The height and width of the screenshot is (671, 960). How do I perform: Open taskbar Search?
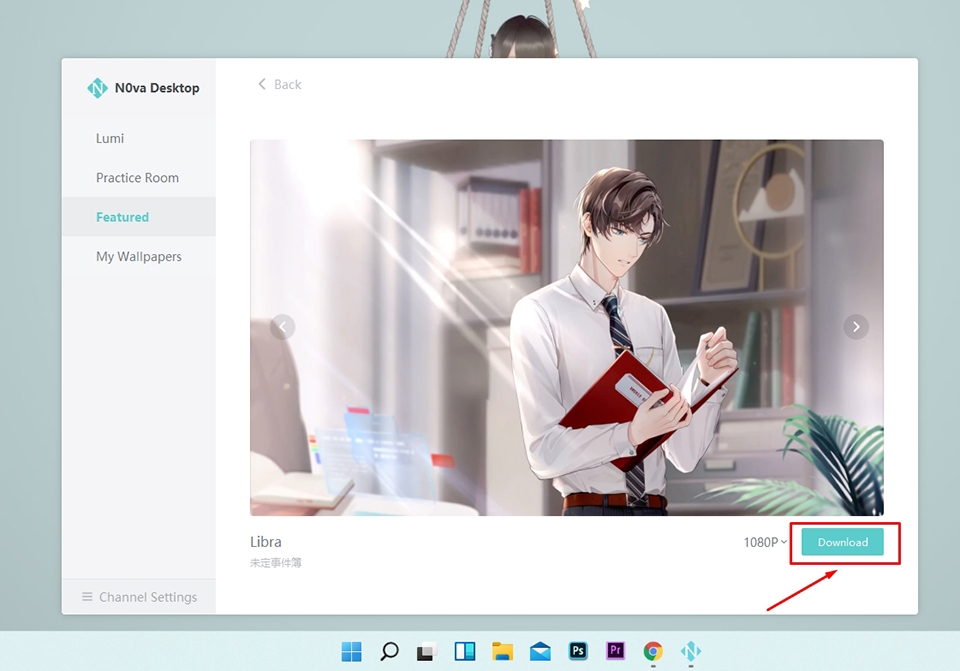pos(389,651)
